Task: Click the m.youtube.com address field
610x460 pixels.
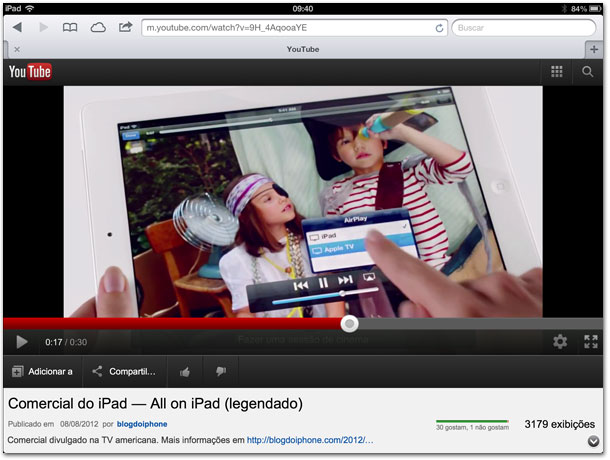Action: tap(294, 28)
